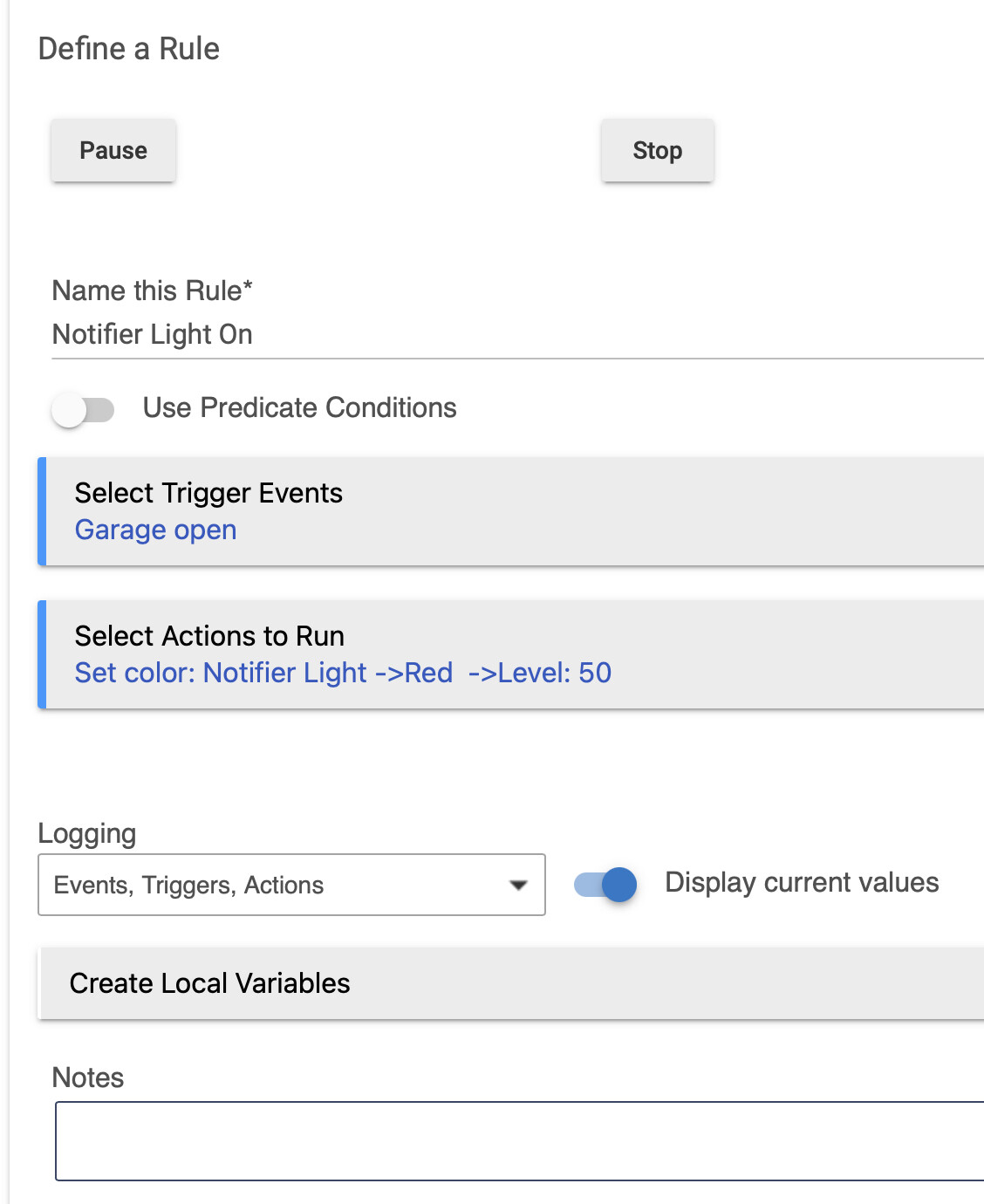Click inside the Notes text box

(520, 1141)
